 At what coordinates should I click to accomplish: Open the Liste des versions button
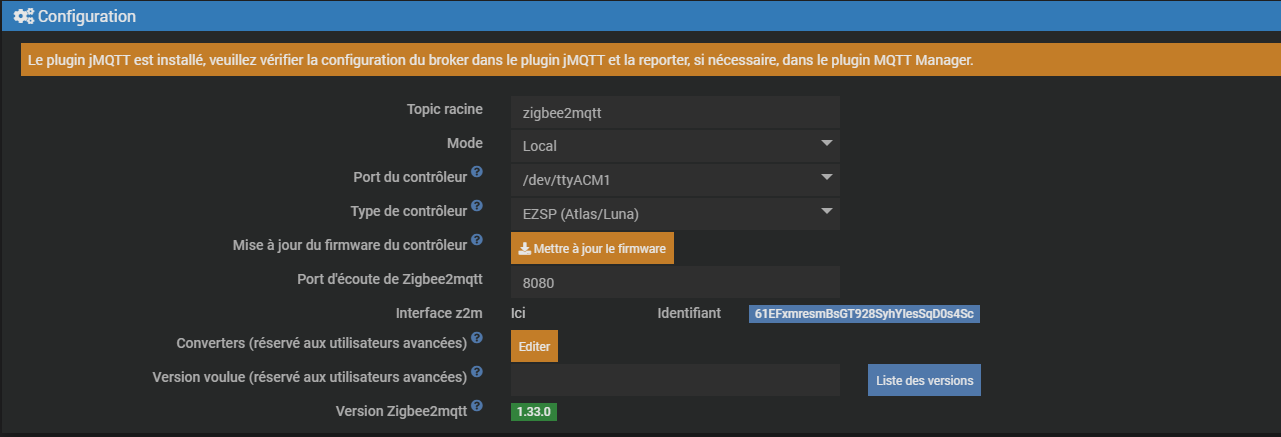tap(923, 380)
